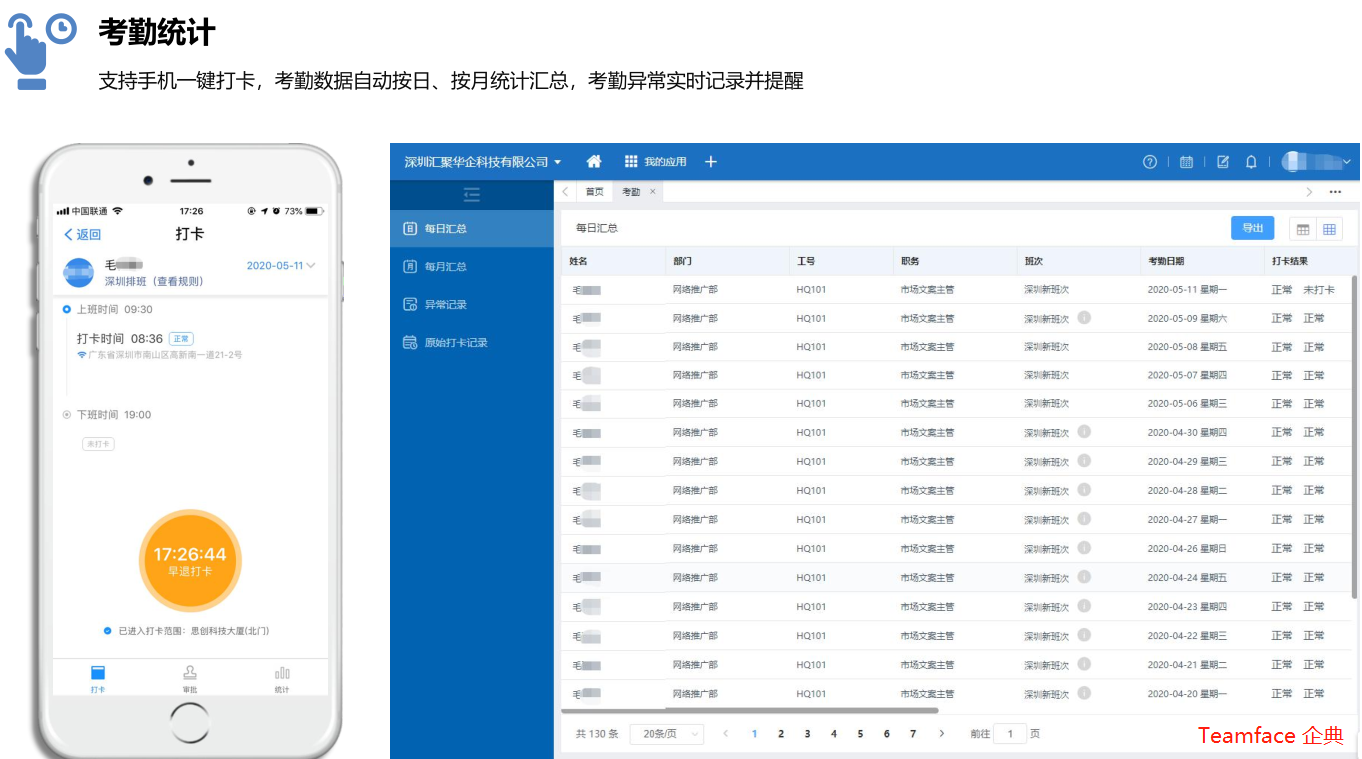Switch table to compact grid view icon
The height and width of the screenshot is (759, 1362).
tap(1303, 228)
